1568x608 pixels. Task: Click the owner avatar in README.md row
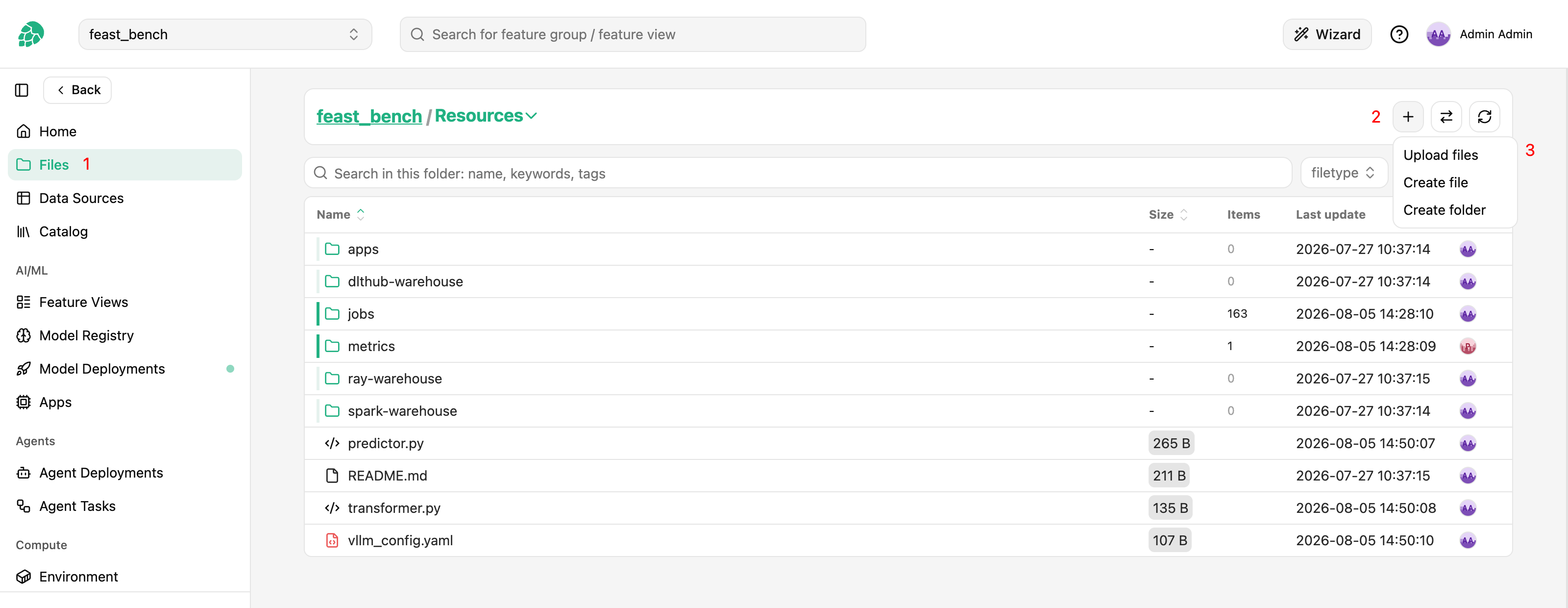(x=1468, y=476)
